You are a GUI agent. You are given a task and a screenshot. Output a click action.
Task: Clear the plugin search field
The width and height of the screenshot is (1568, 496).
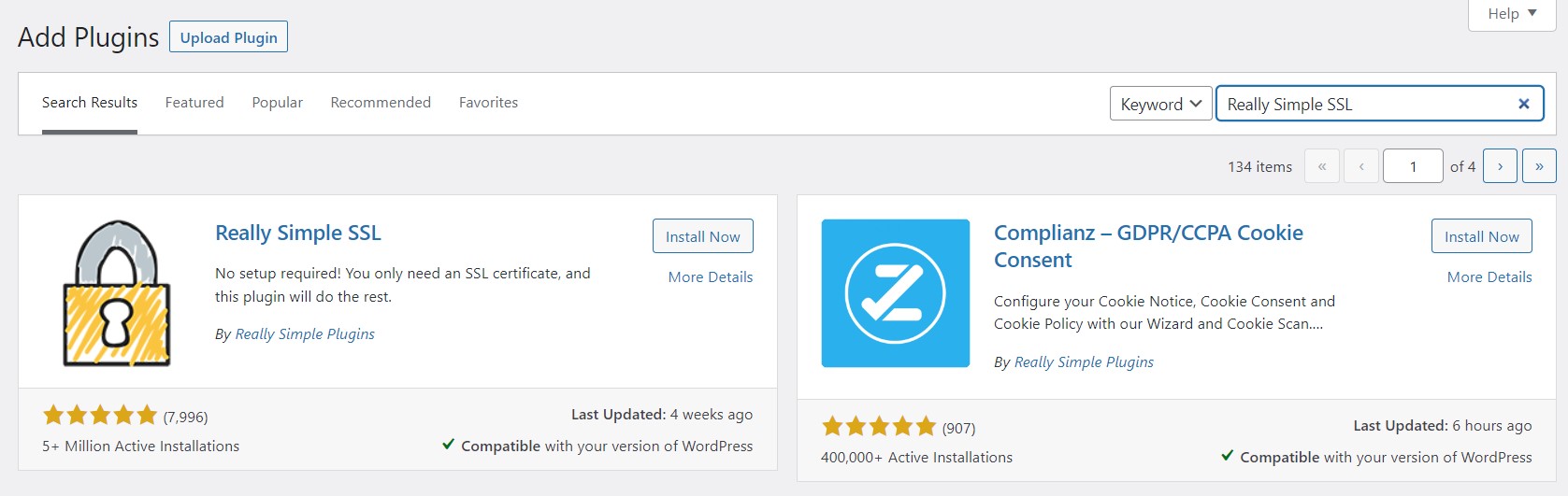(1523, 104)
